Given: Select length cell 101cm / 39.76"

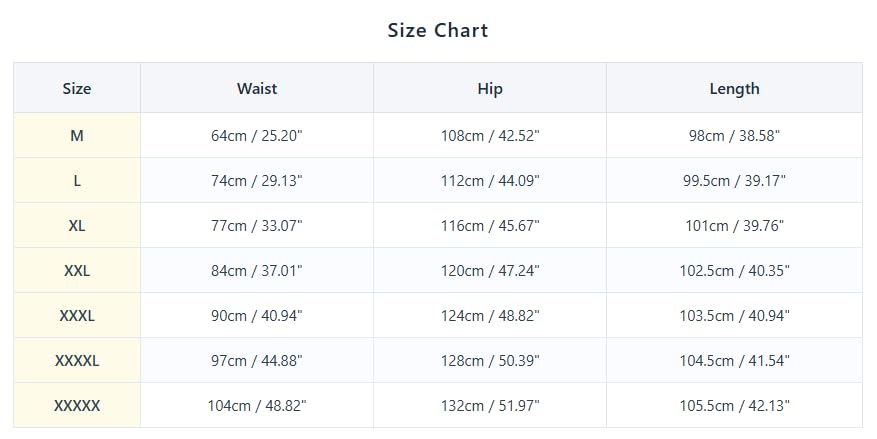Looking at the screenshot, I should [x=734, y=225].
